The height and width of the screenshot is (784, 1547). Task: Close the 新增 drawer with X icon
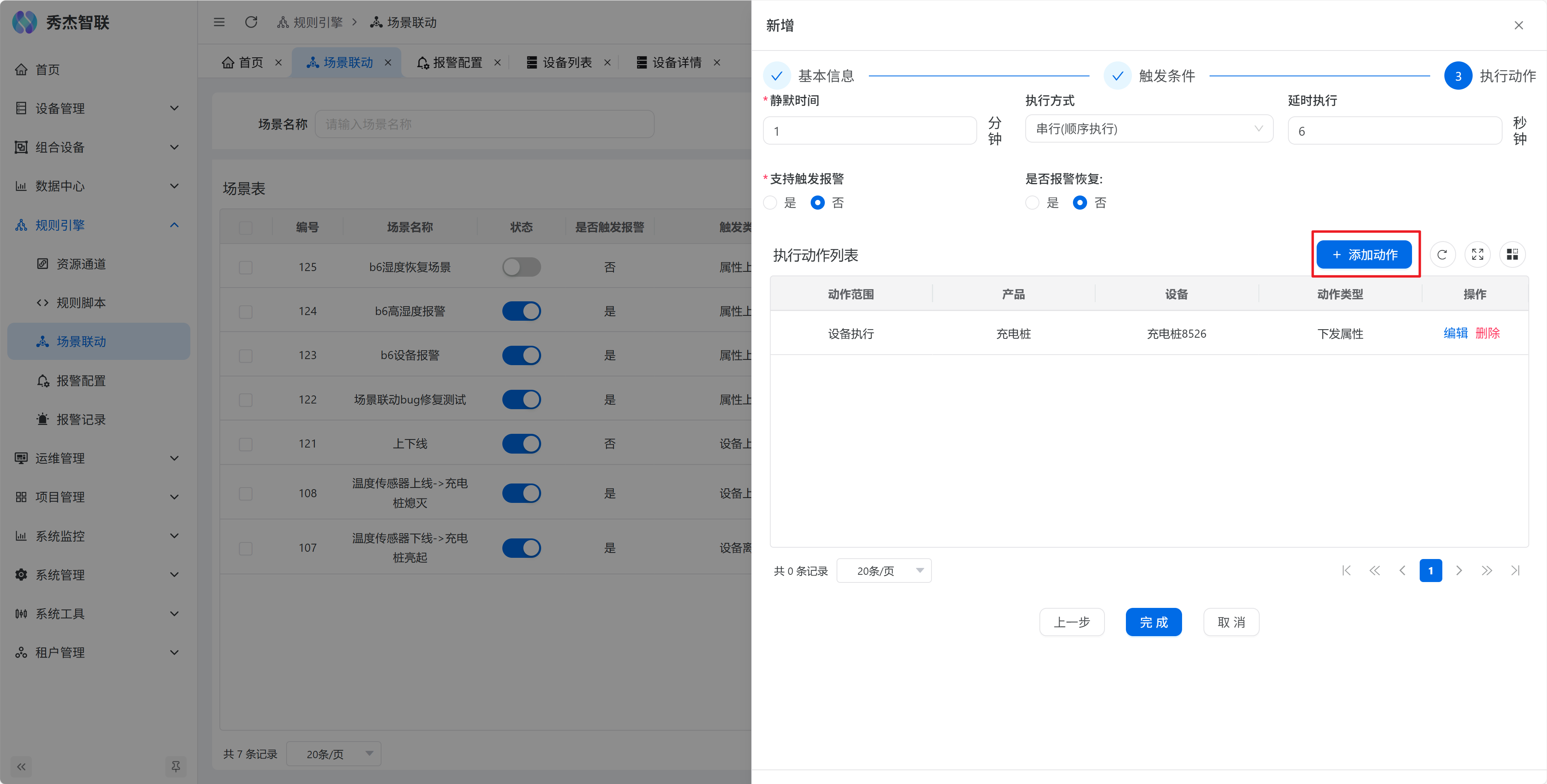coord(1518,25)
